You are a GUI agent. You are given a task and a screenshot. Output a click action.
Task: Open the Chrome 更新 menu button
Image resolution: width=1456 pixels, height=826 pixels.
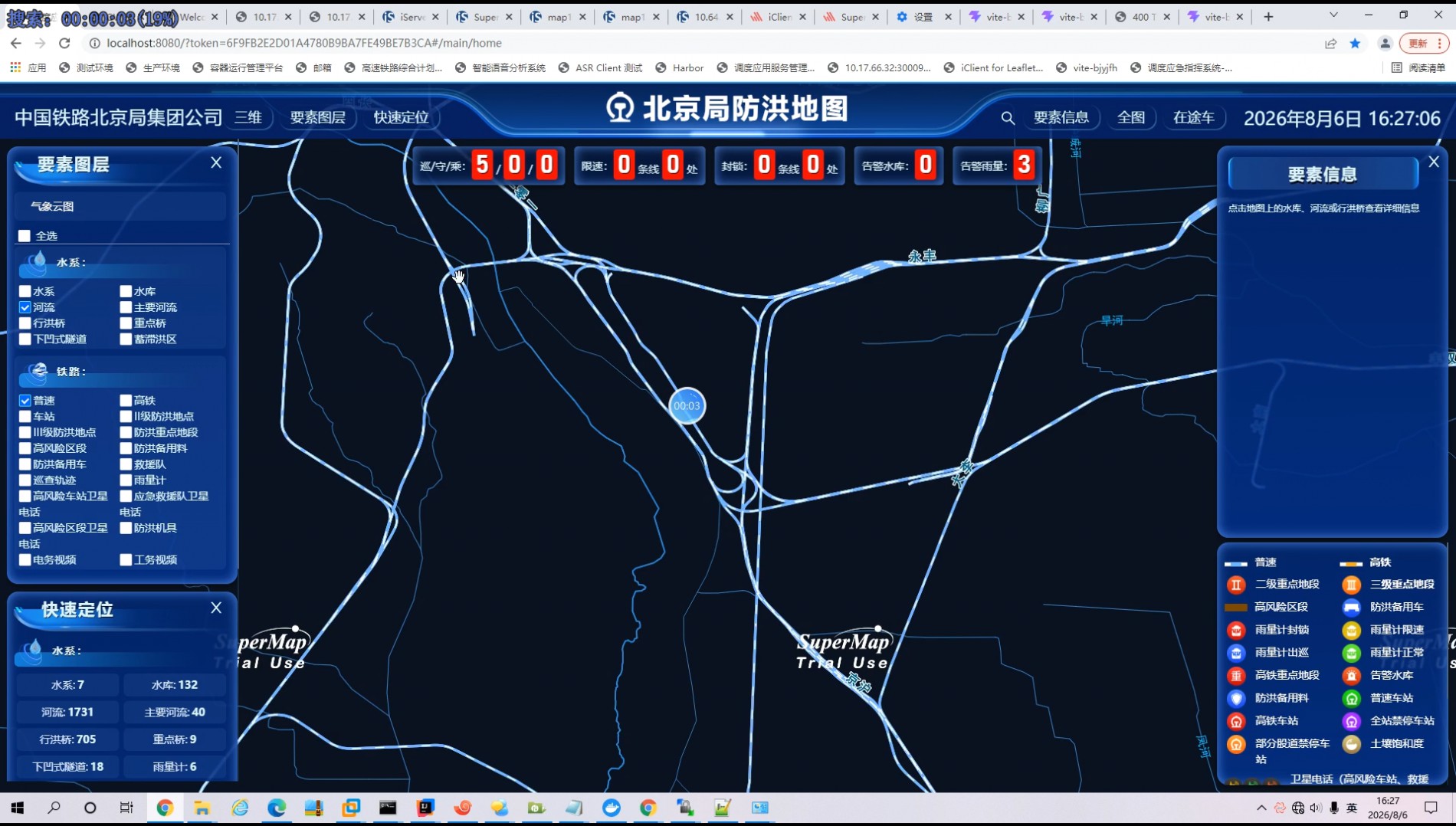[1424, 44]
